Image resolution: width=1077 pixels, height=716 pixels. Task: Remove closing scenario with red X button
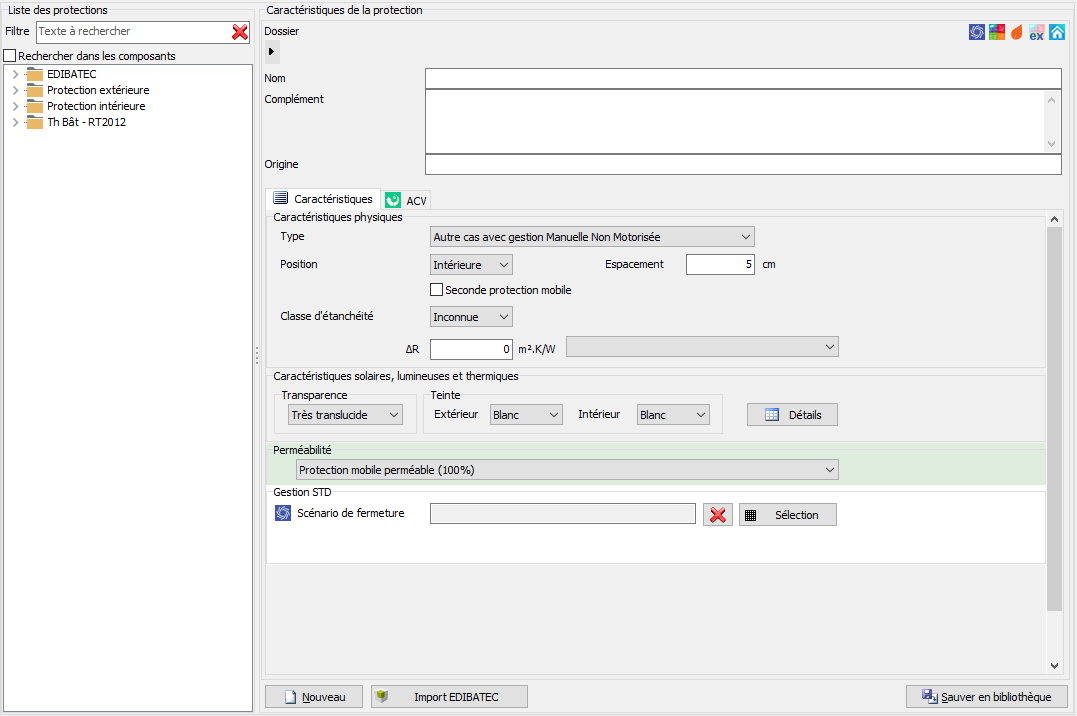click(x=717, y=515)
